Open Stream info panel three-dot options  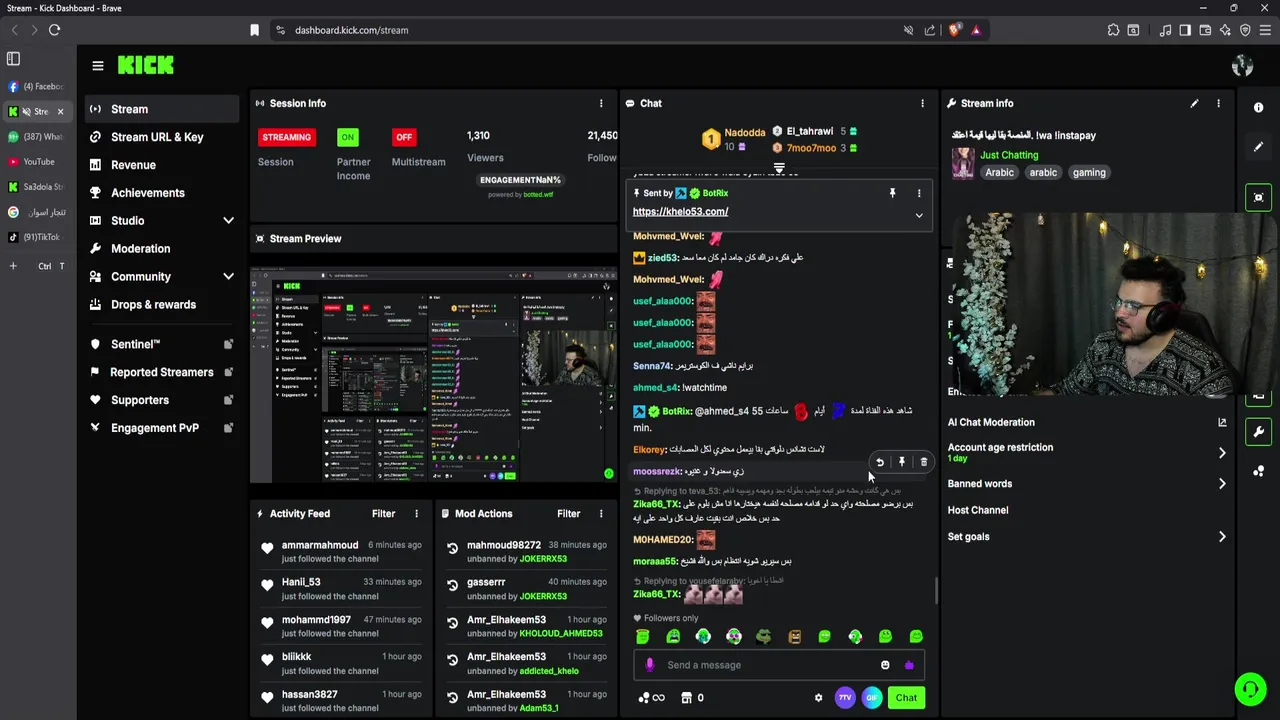pos(1218,103)
